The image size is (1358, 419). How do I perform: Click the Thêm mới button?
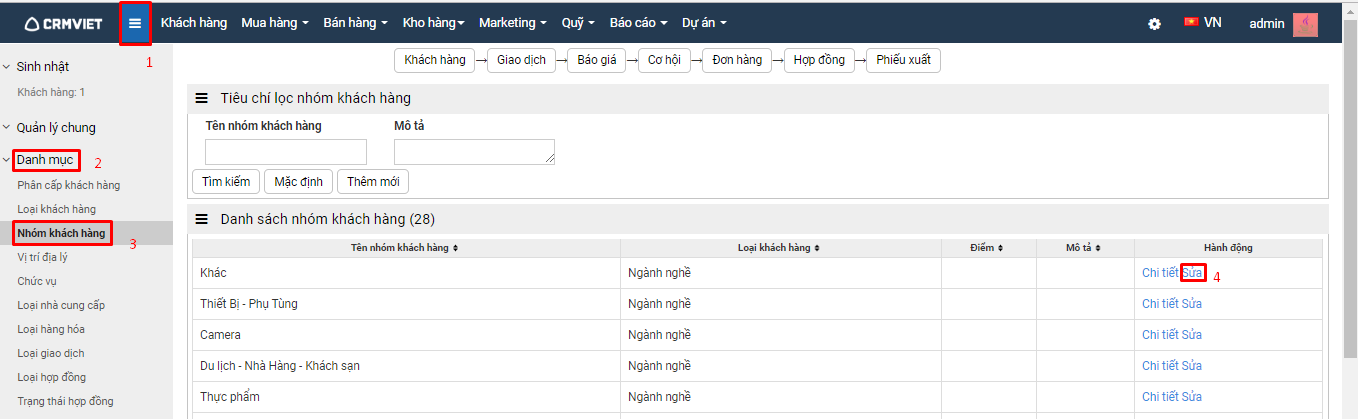pos(373,181)
